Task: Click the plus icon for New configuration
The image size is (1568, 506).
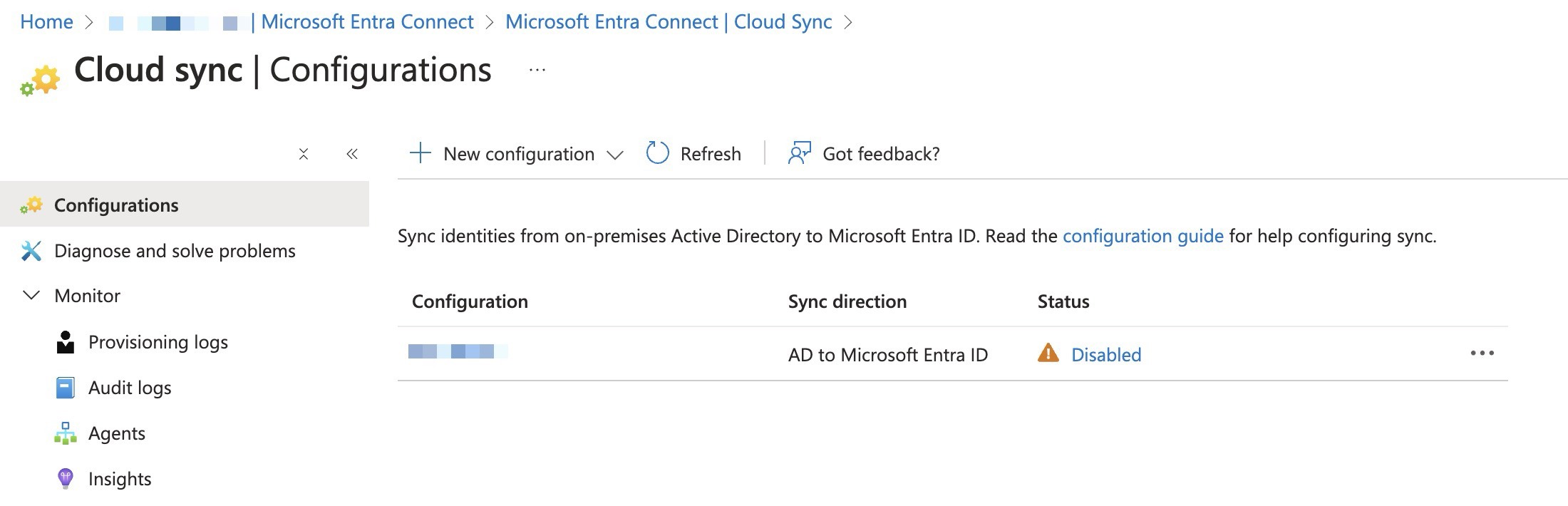Action: [421, 153]
